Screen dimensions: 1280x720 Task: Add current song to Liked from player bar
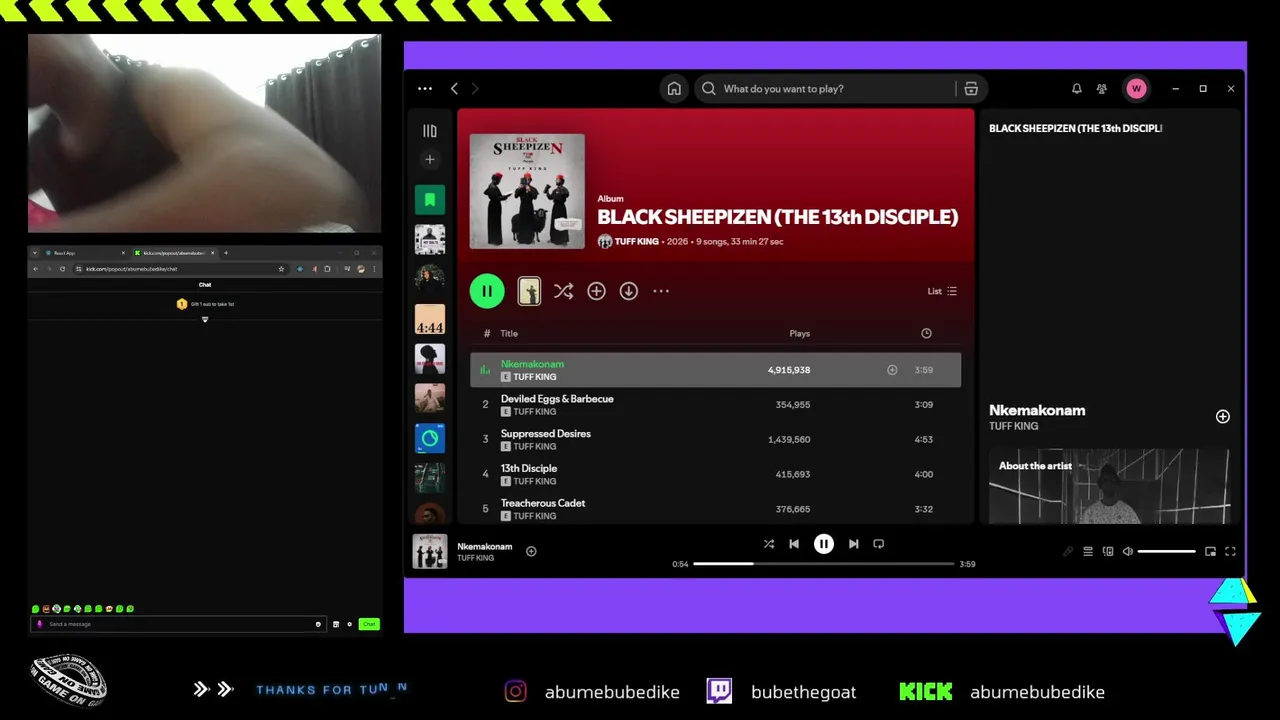pyautogui.click(x=531, y=551)
